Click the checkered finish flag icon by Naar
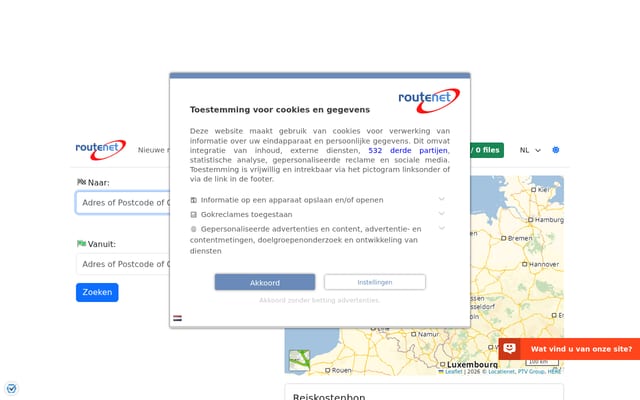Screen dimensions: 640x400 tap(82, 182)
